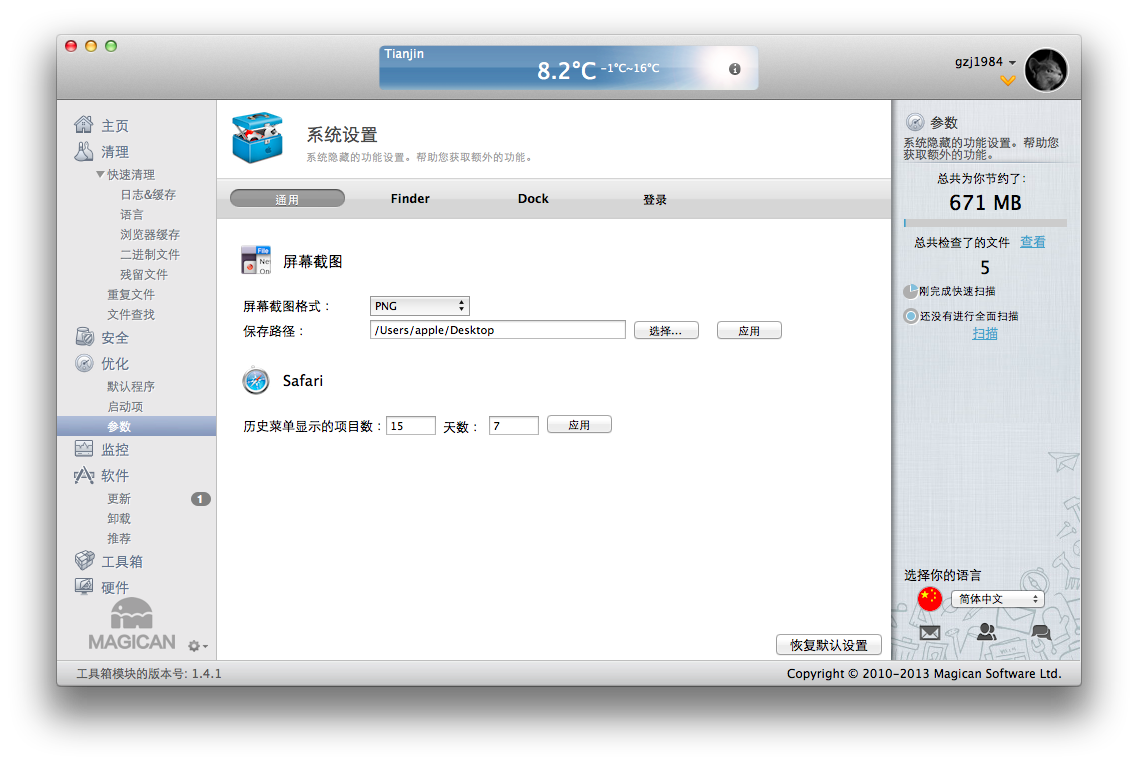The image size is (1138, 765).
Task: Click the 清理 cleanup broom icon
Action: 83,151
